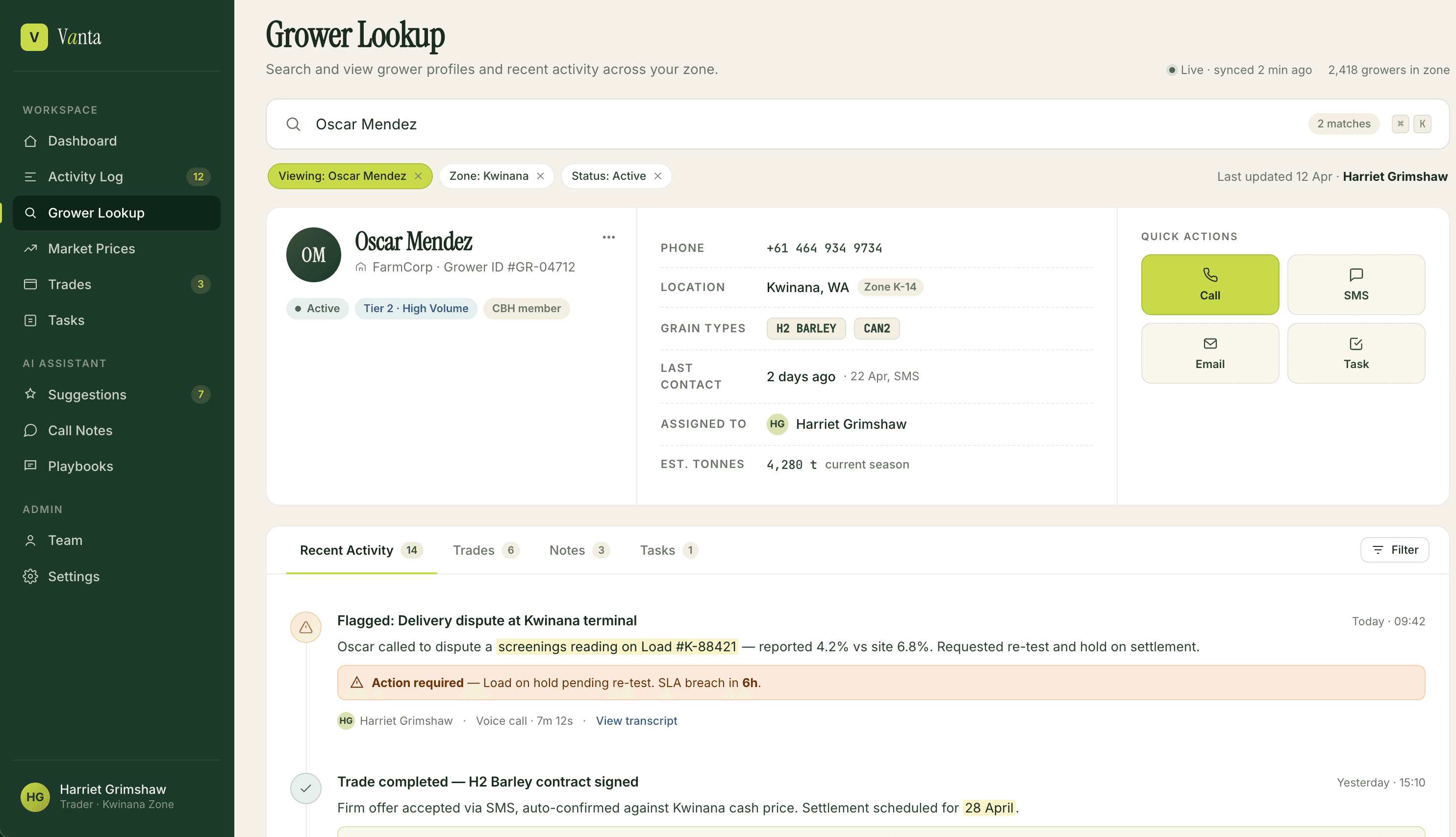Click the Vanta logo
Image resolution: width=1456 pixels, height=837 pixels.
[60, 36]
